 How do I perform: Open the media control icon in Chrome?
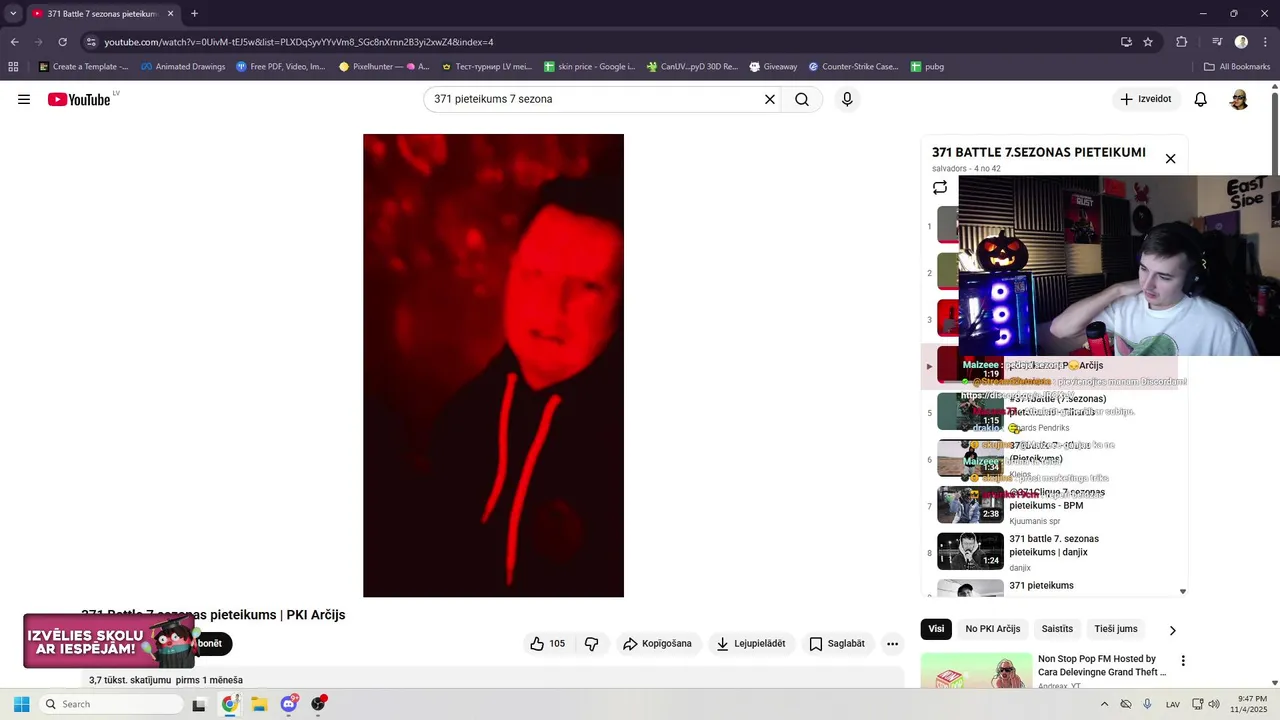(1217, 42)
